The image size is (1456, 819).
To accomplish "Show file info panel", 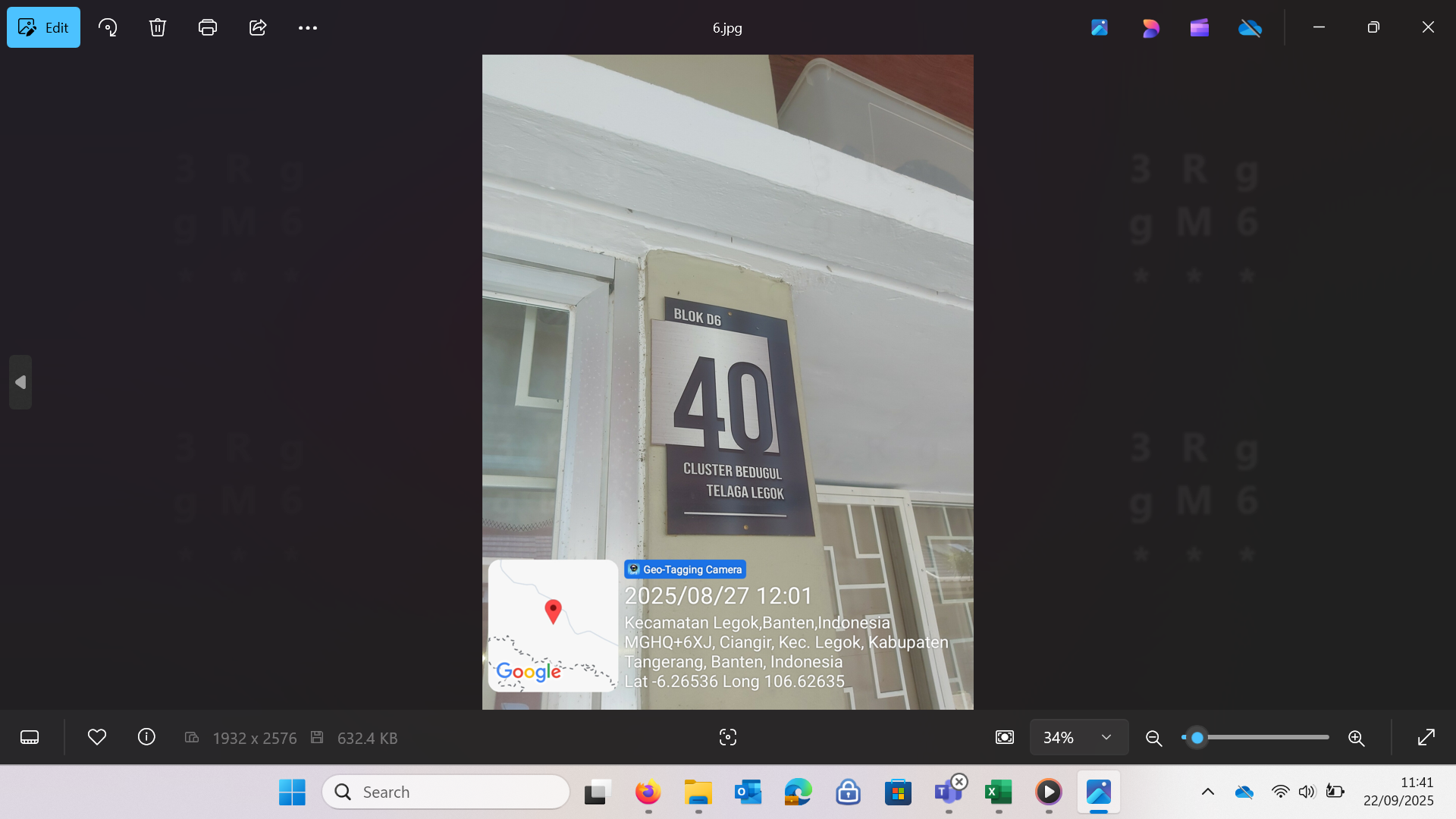I will click(146, 737).
